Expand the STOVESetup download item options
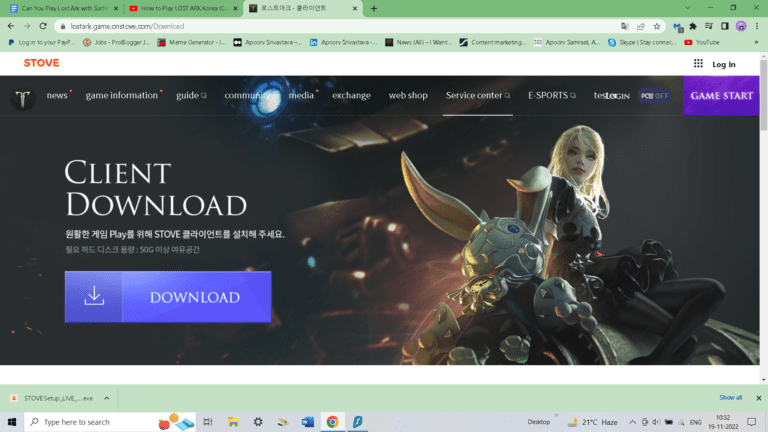768x432 pixels. click(x=106, y=398)
